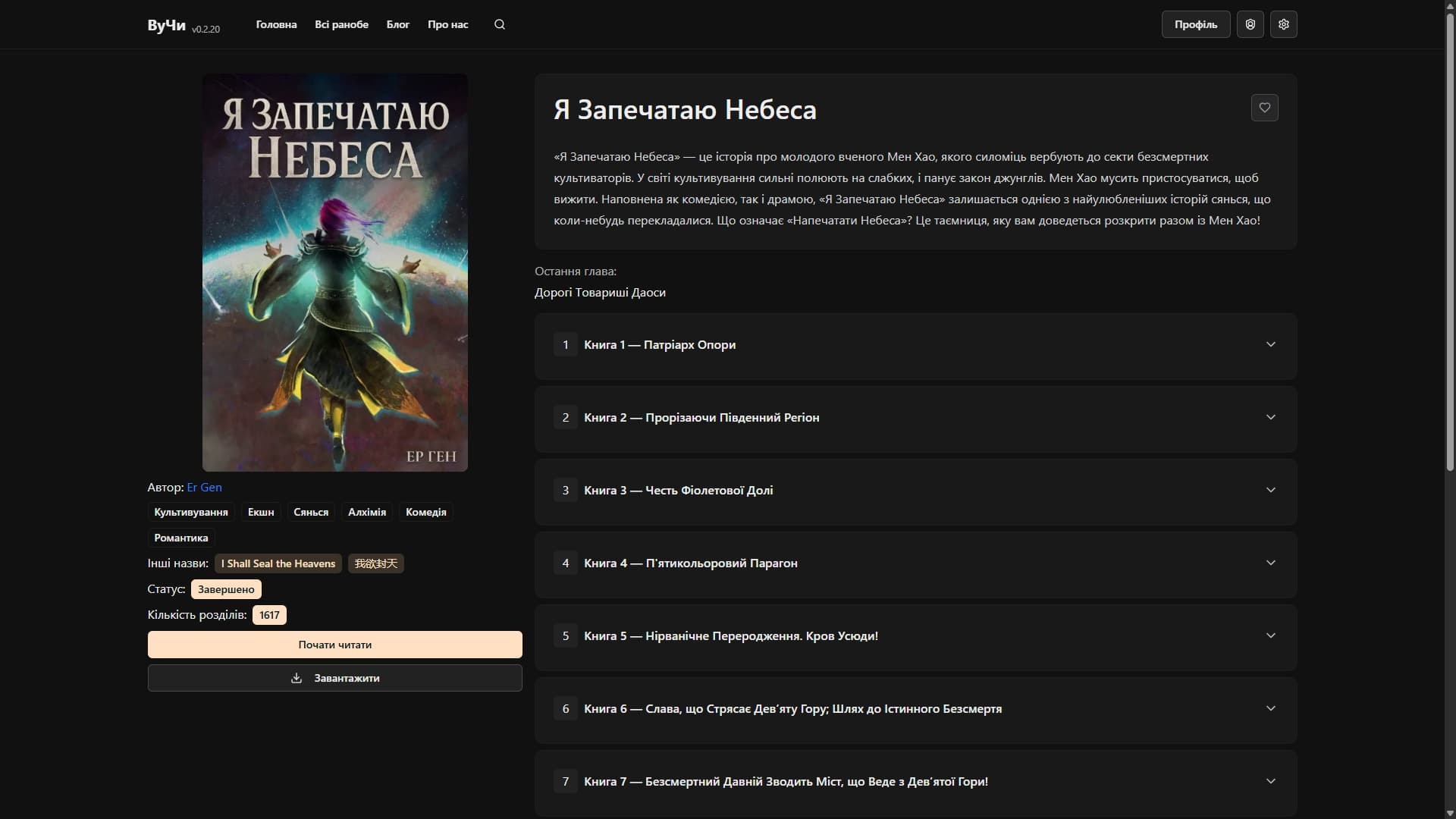Expand Книга 1 — Патріарх Опори chevron
Viewport: 1456px width, 819px height.
1271,344
